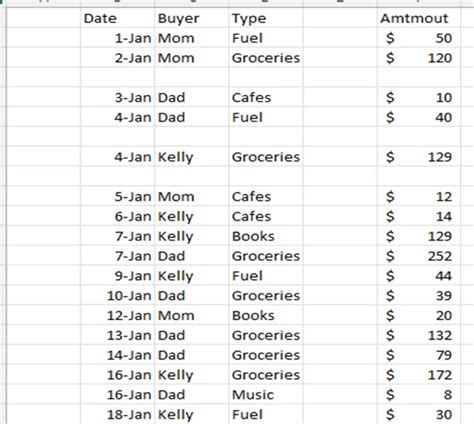Click the amount cell showing 79
The width and height of the screenshot is (474, 424).
point(419,355)
